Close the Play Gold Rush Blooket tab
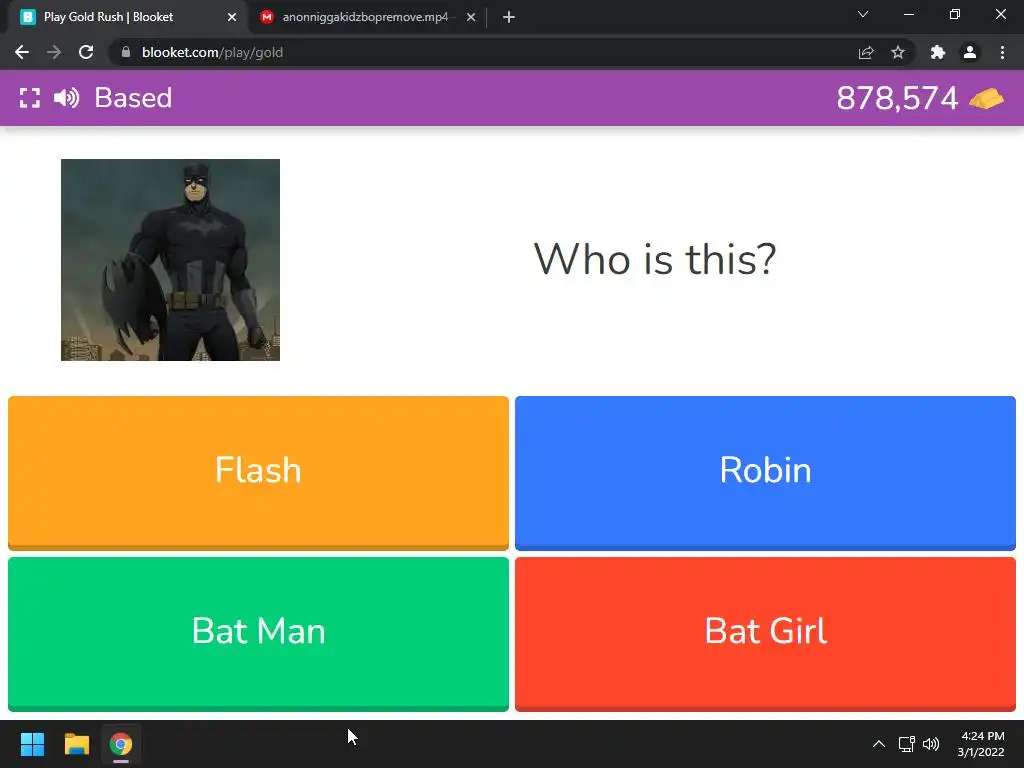The image size is (1024, 768). pyautogui.click(x=232, y=17)
